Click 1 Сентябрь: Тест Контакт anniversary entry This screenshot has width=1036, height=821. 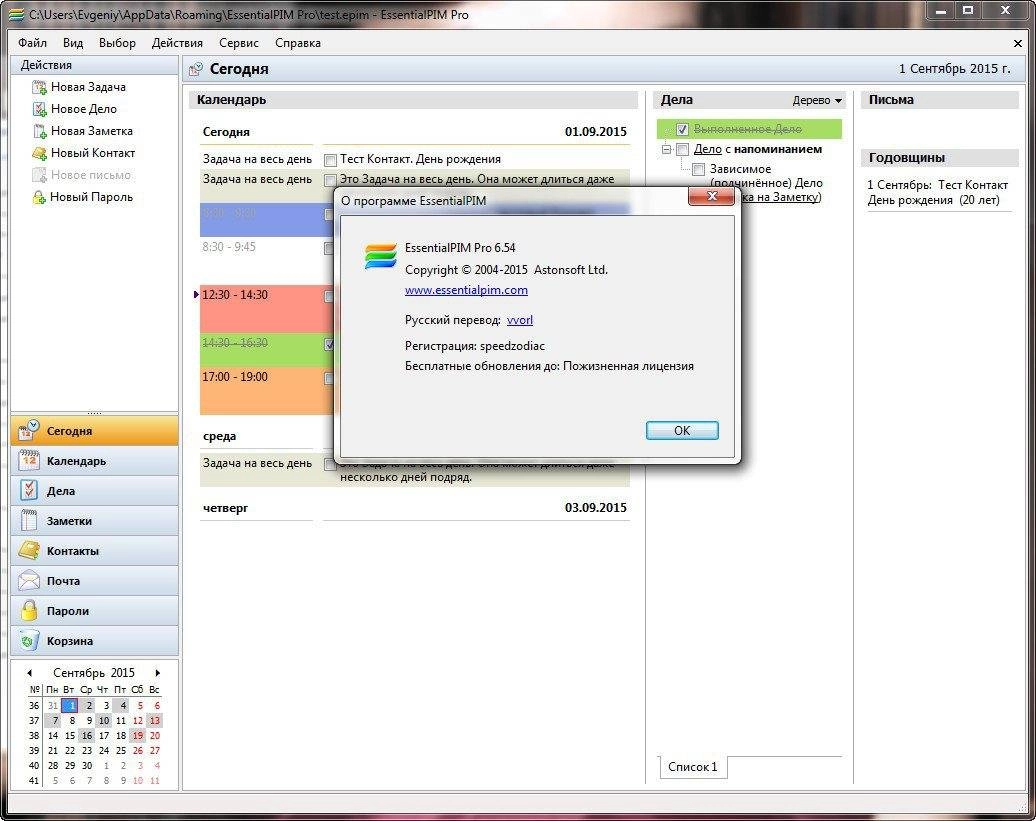coord(937,192)
